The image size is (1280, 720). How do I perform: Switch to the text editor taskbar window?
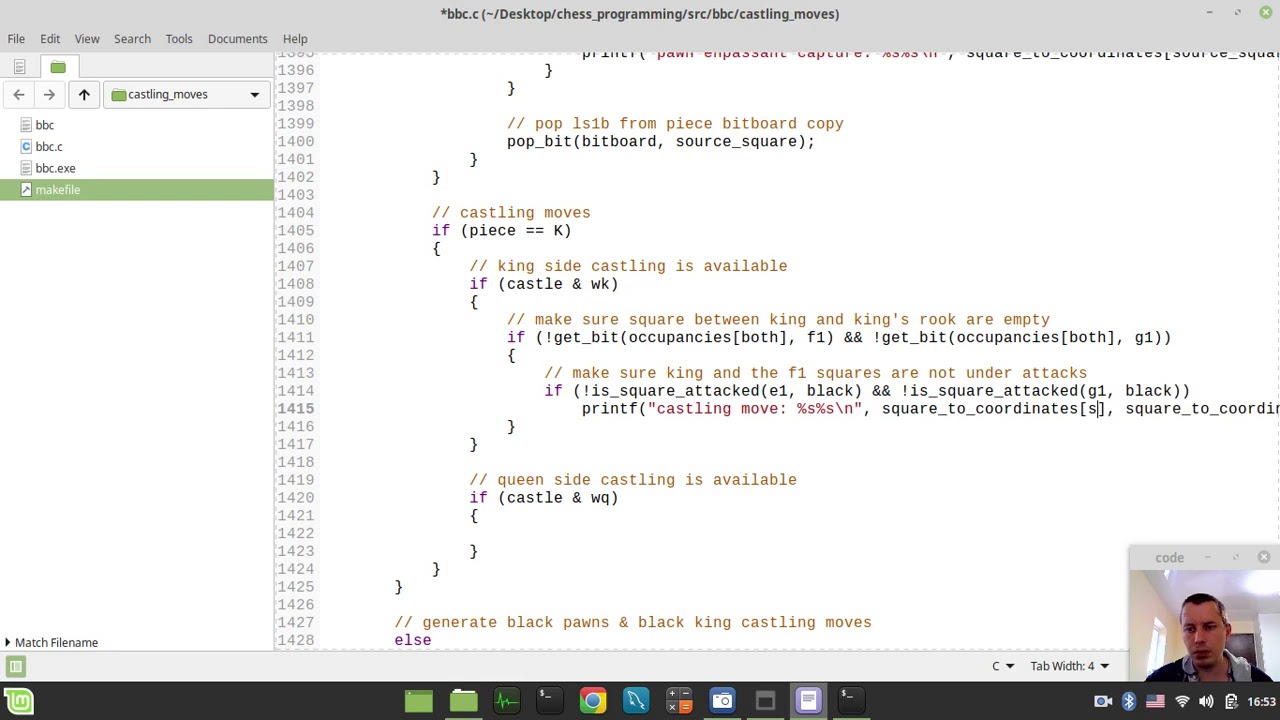[808, 701]
